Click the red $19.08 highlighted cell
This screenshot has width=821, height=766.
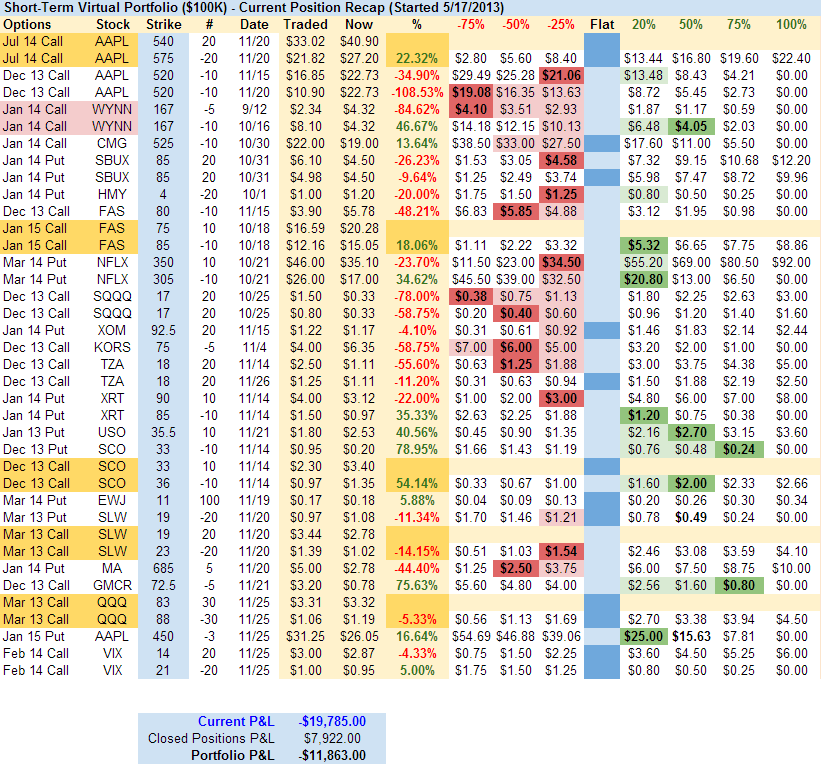pyautogui.click(x=469, y=91)
